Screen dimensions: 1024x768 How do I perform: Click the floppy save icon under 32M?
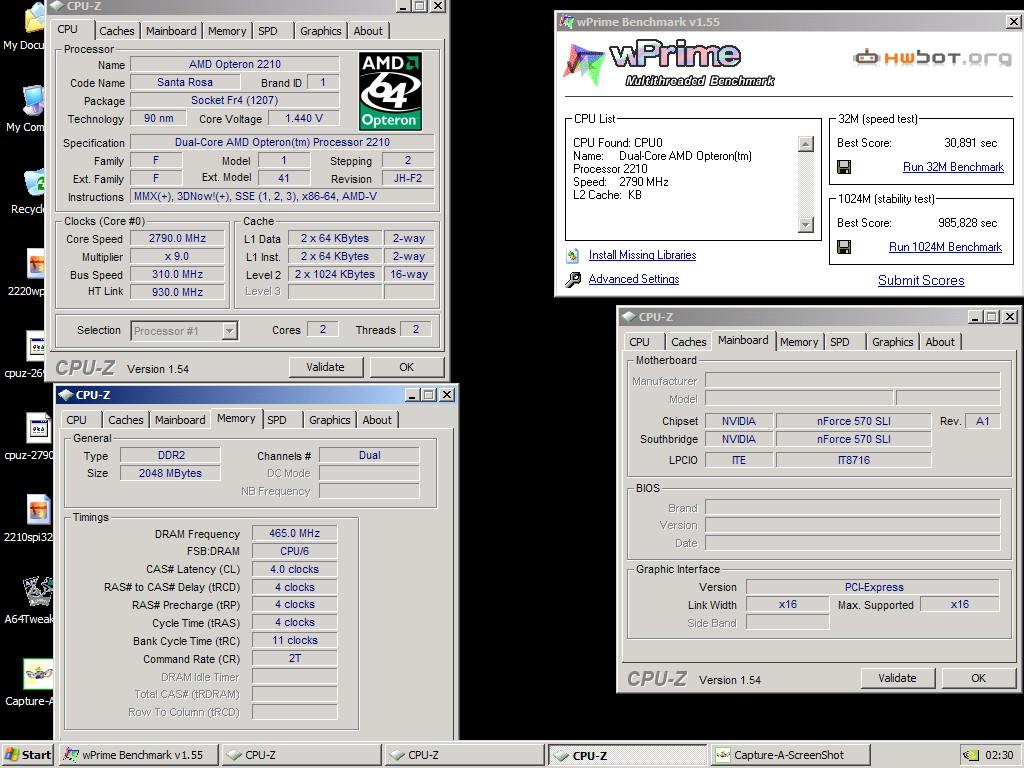coord(844,167)
